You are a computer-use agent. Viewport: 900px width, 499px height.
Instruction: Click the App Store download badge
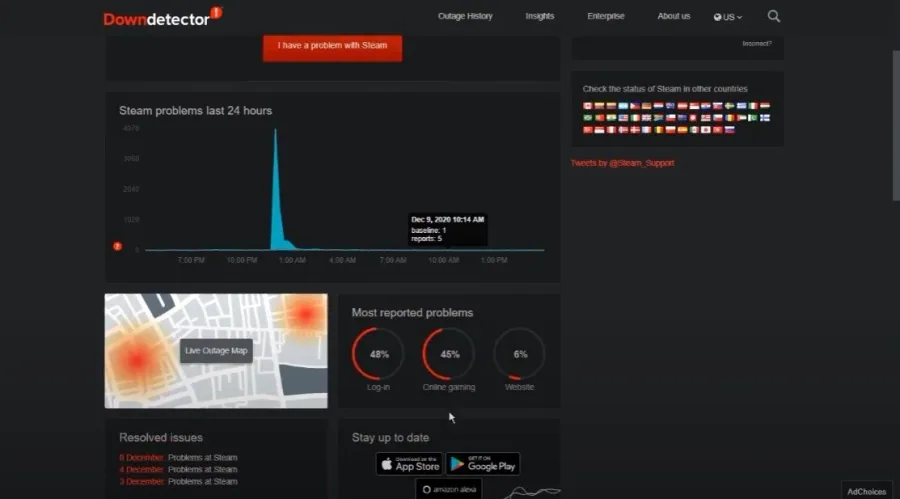pos(409,464)
